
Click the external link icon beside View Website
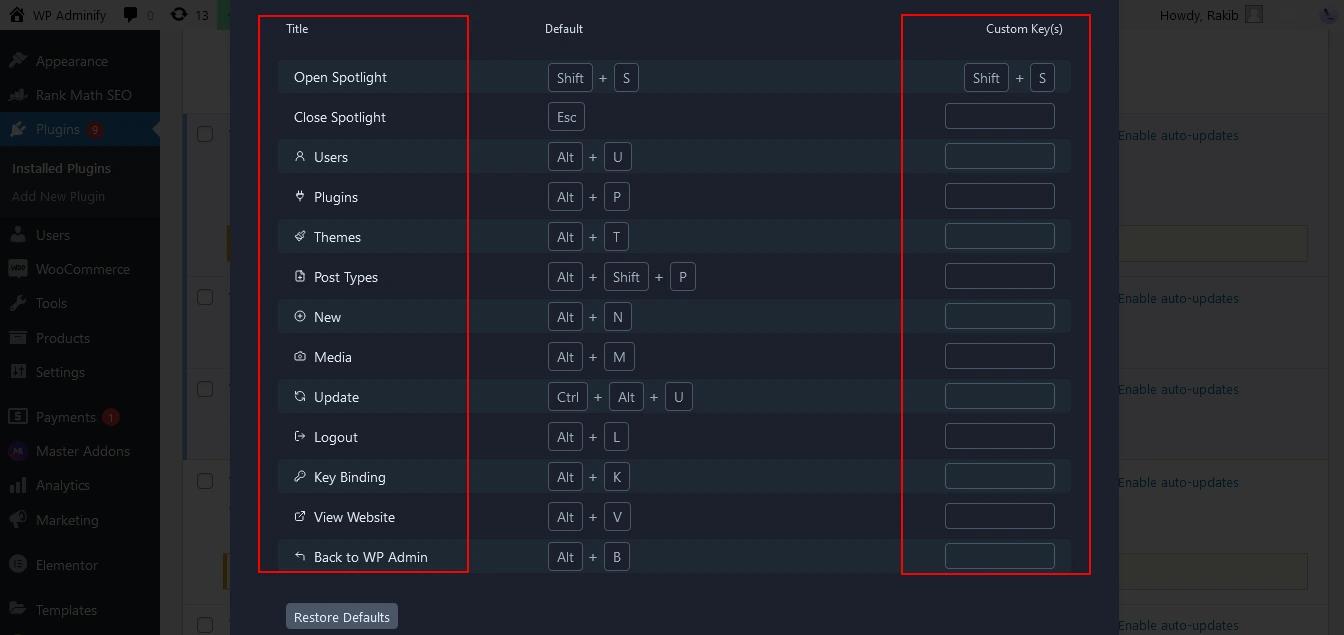pos(299,517)
